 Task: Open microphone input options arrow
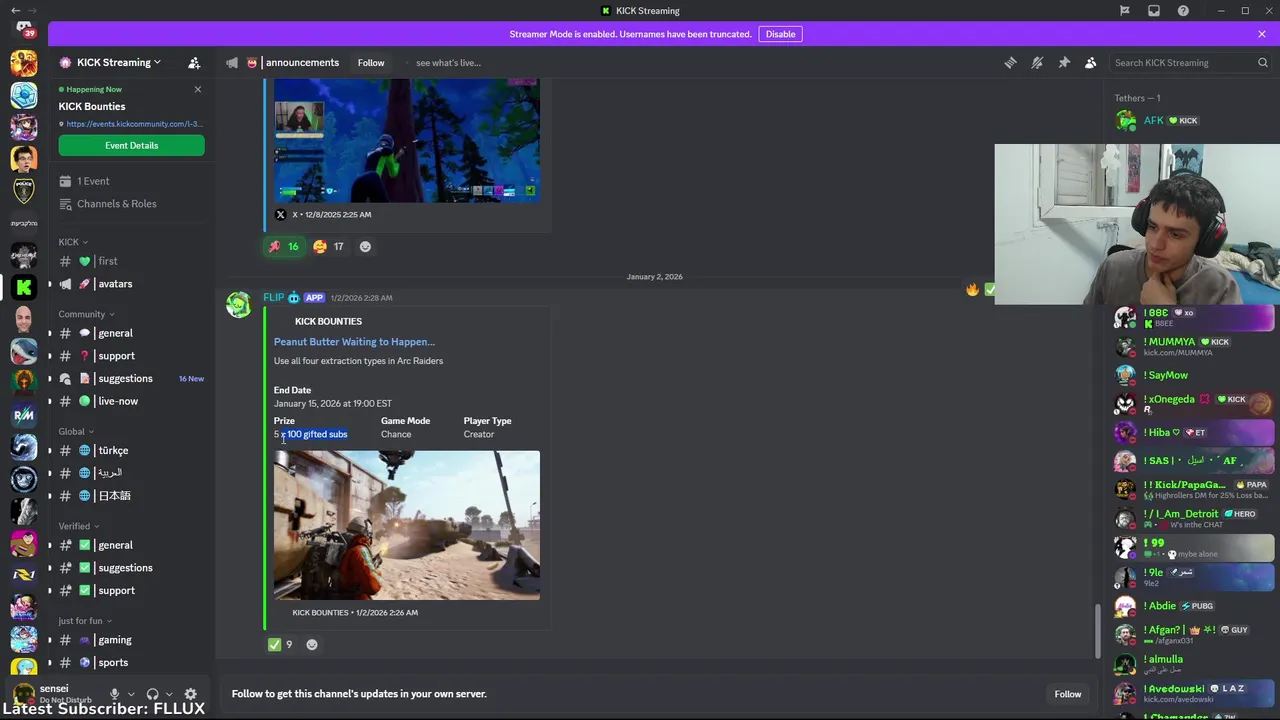tap(130, 694)
